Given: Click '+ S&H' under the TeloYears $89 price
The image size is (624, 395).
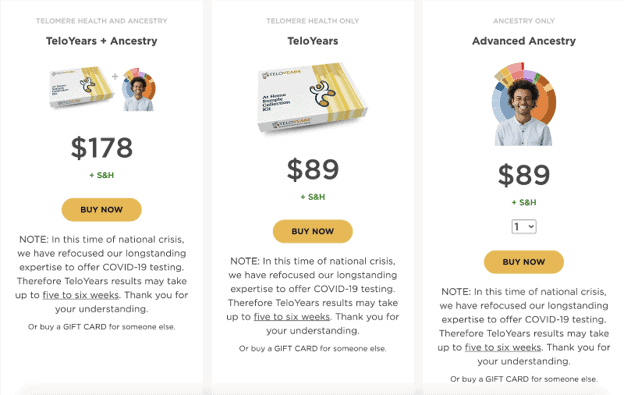Looking at the screenshot, I should 313,197.
